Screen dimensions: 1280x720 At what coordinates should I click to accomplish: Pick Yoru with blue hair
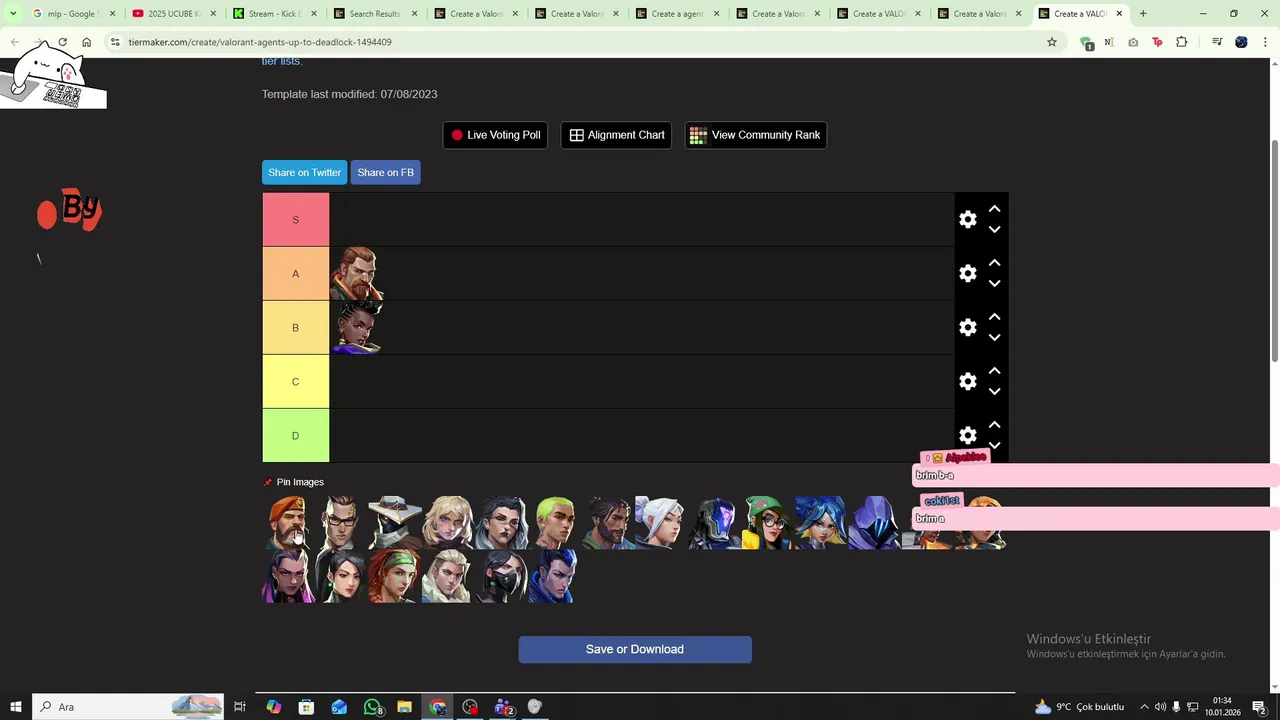[554, 576]
